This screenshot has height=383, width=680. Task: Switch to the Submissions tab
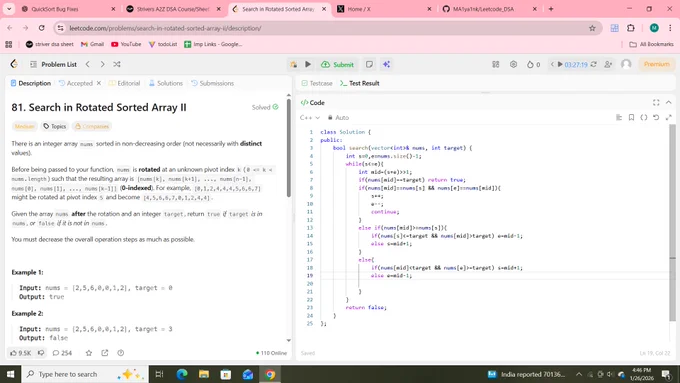click(212, 83)
